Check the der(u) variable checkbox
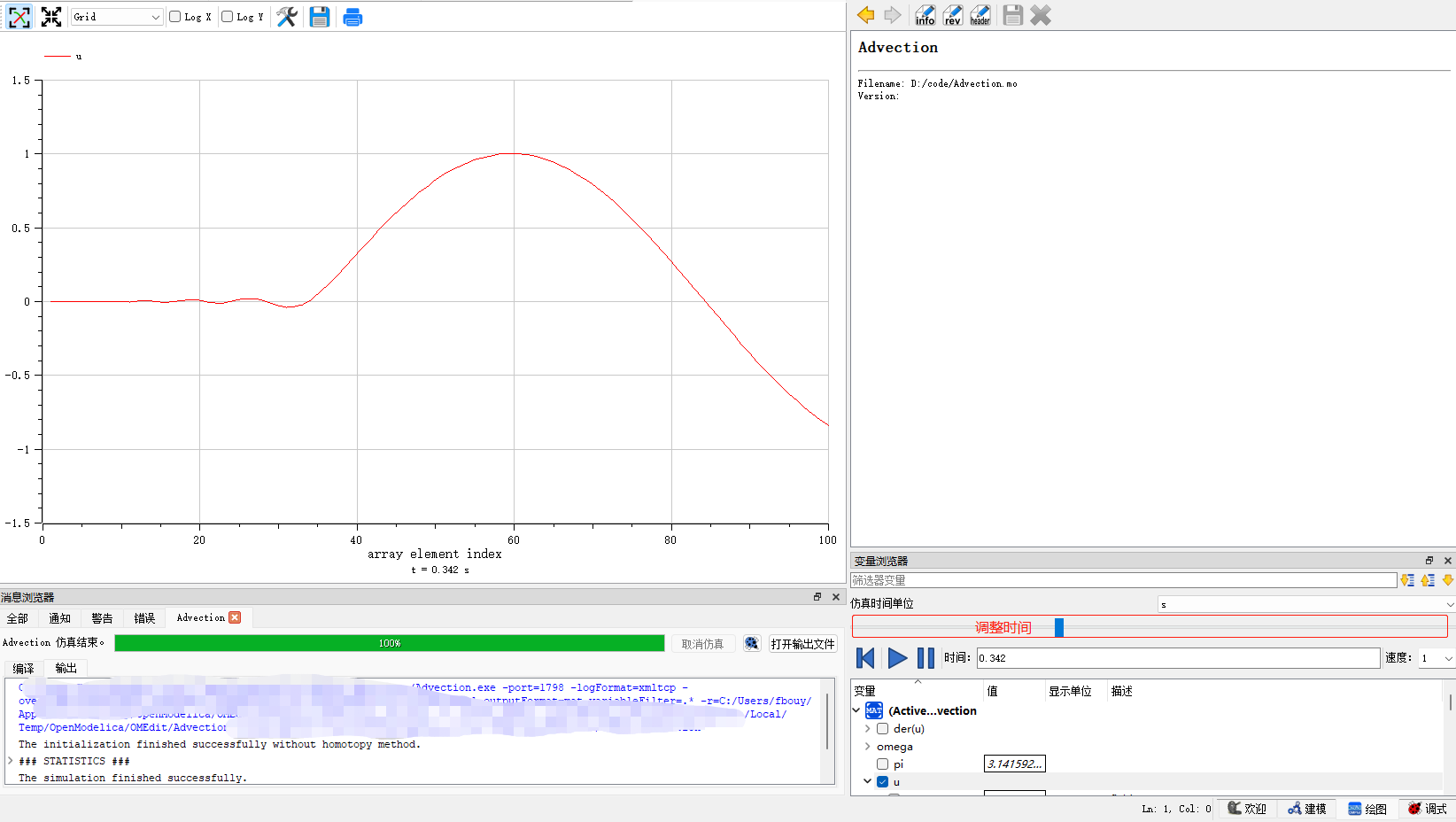 click(x=882, y=729)
